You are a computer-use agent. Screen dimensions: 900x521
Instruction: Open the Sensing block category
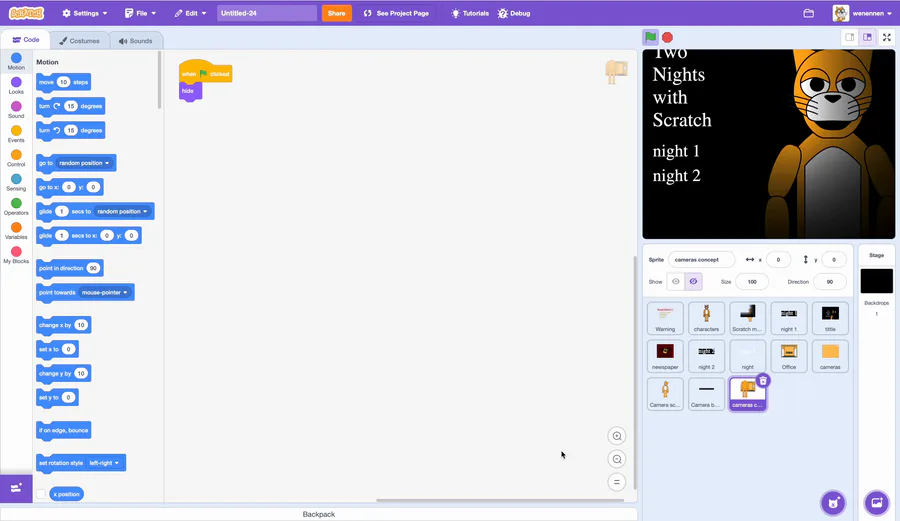coord(16,182)
